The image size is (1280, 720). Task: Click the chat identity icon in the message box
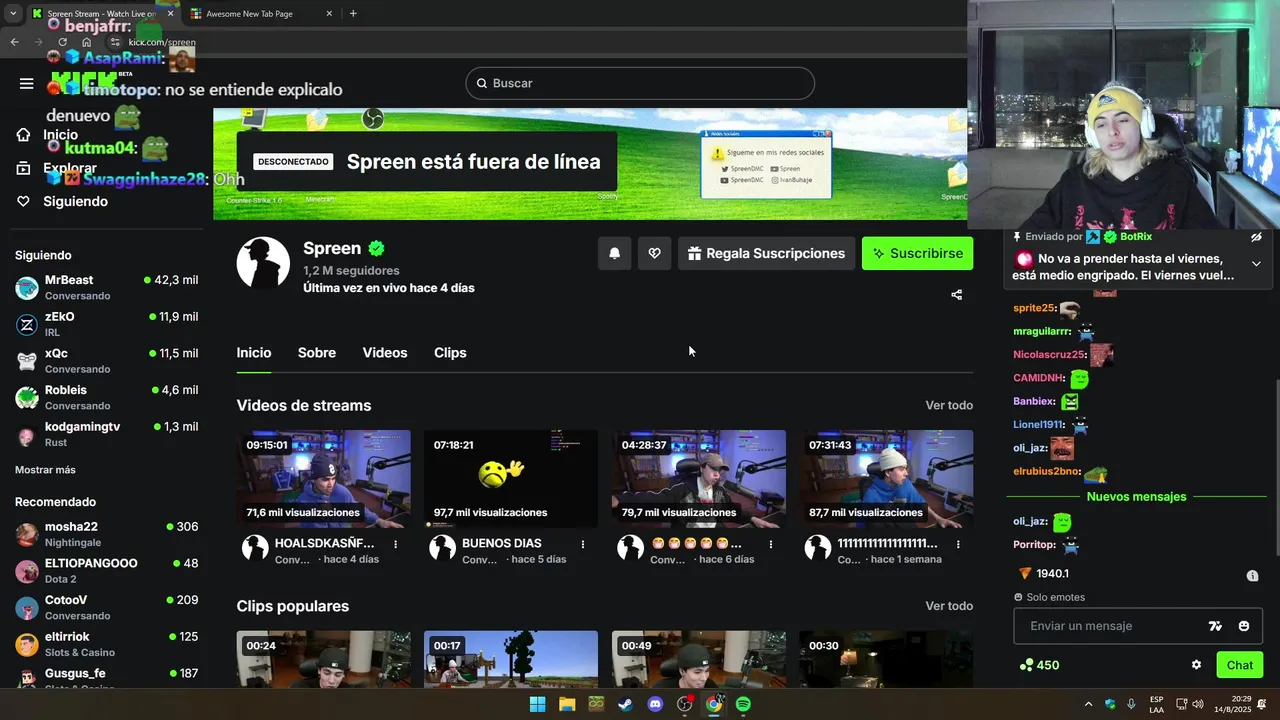click(x=1215, y=626)
